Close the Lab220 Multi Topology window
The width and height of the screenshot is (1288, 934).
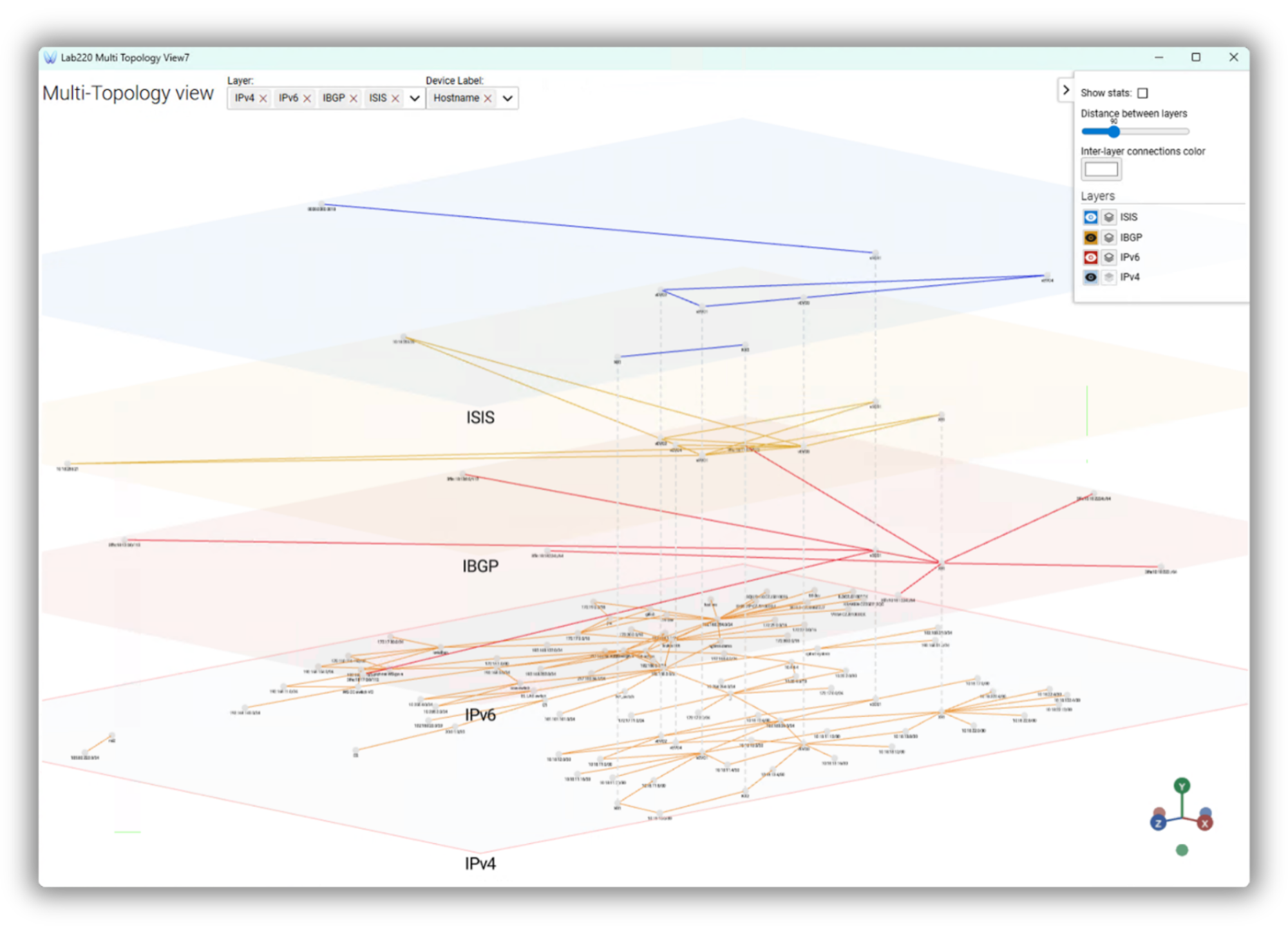pos(1233,57)
